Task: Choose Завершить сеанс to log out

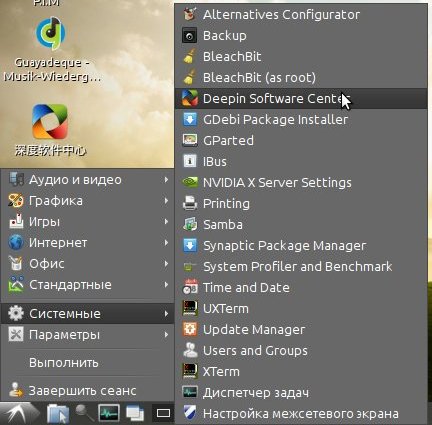Action: coord(88,390)
